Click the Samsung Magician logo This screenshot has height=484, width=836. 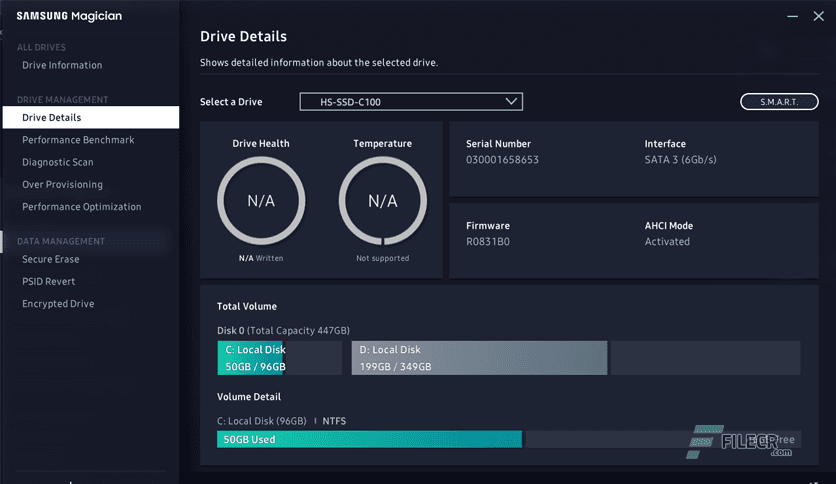[x=69, y=16]
